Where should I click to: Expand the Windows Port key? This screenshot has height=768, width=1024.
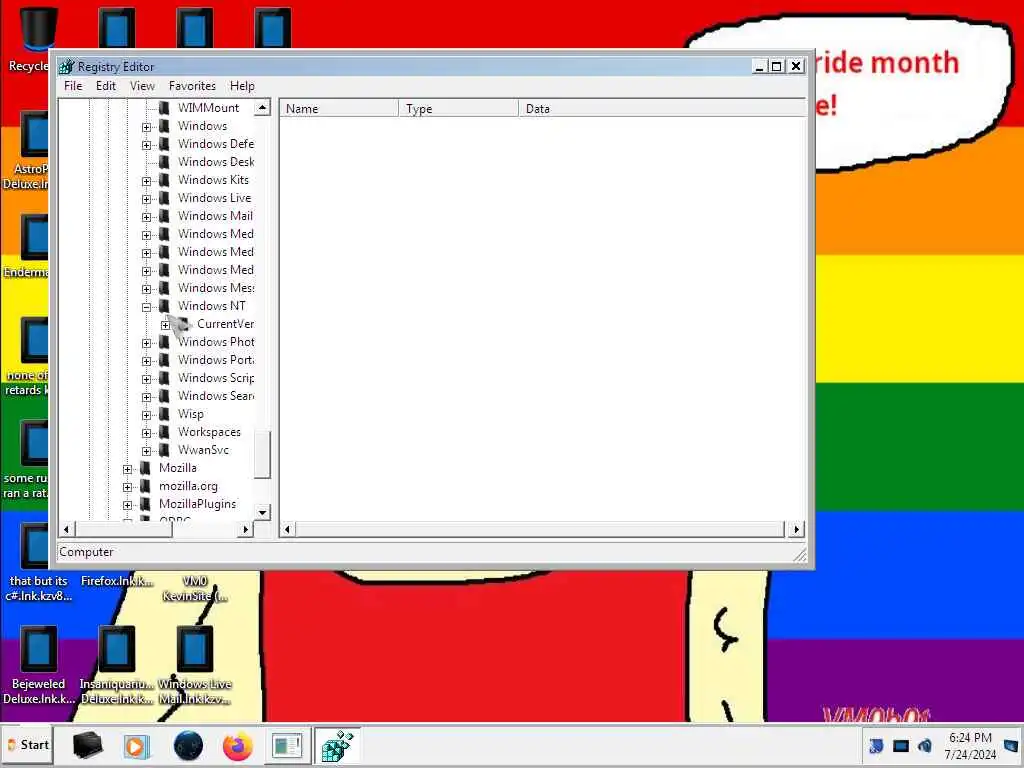(x=146, y=361)
